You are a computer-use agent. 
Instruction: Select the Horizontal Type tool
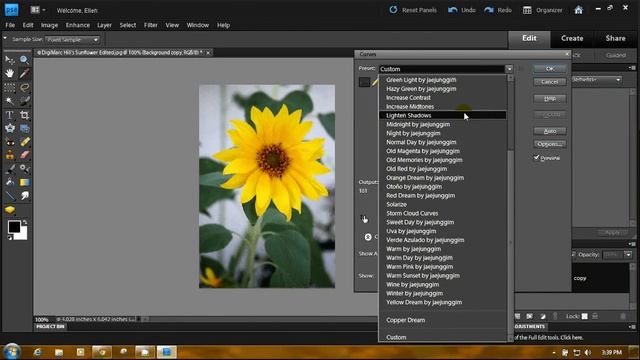click(9, 115)
